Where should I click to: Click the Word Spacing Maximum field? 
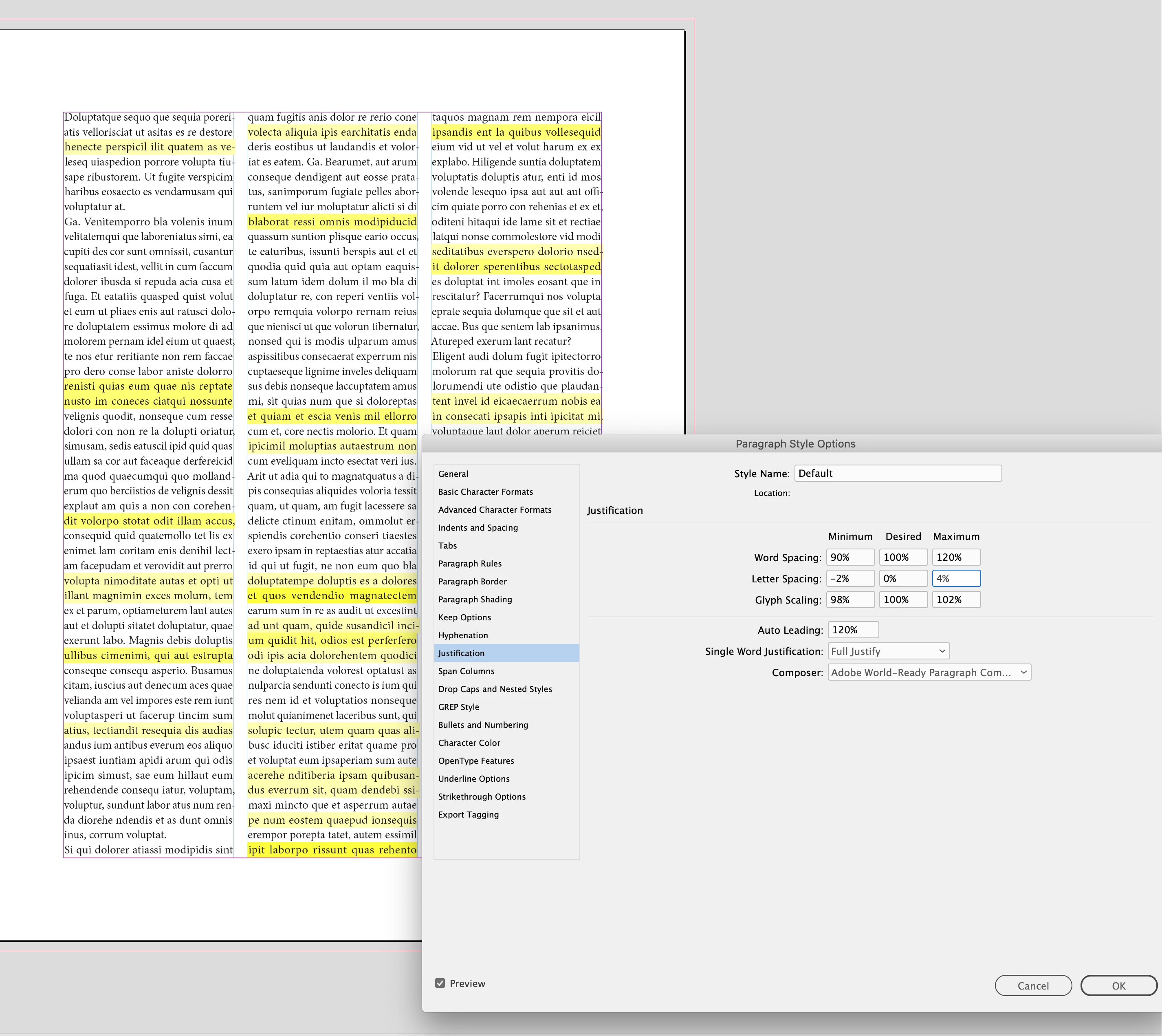coord(956,557)
